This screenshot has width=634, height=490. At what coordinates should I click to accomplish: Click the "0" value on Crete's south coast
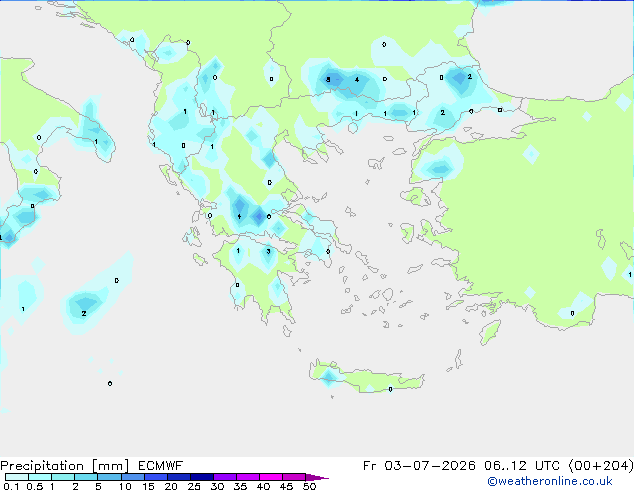coord(390,389)
